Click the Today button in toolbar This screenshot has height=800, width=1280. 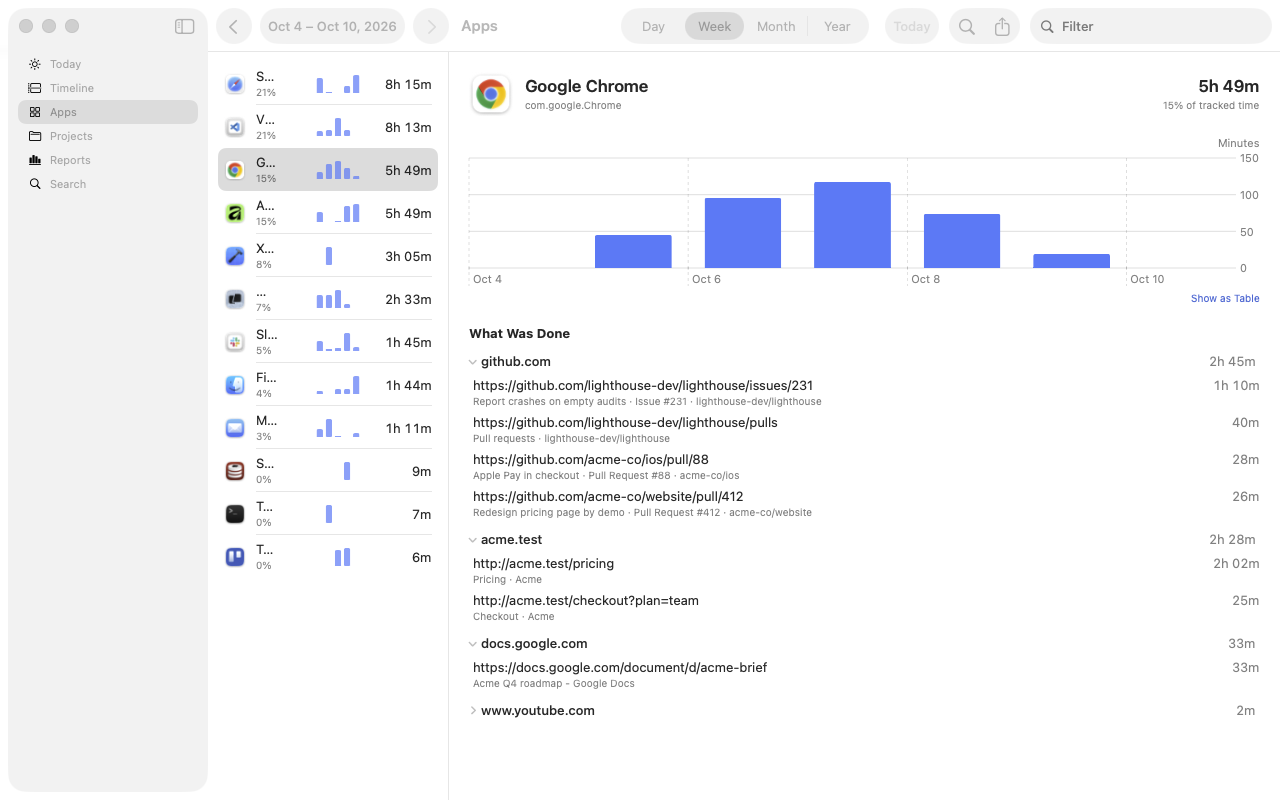tap(912, 26)
